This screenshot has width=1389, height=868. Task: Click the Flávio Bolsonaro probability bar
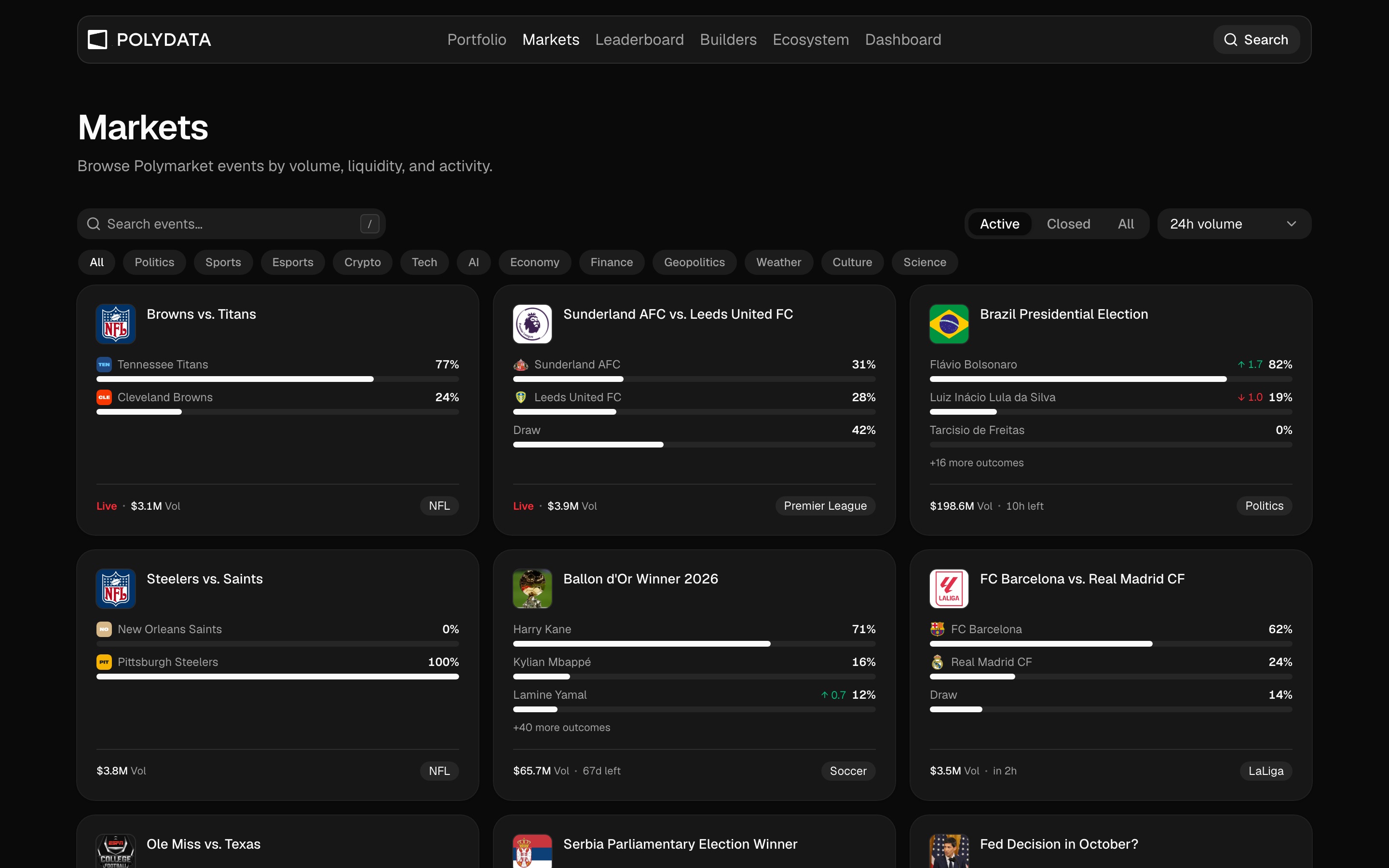(1111, 380)
